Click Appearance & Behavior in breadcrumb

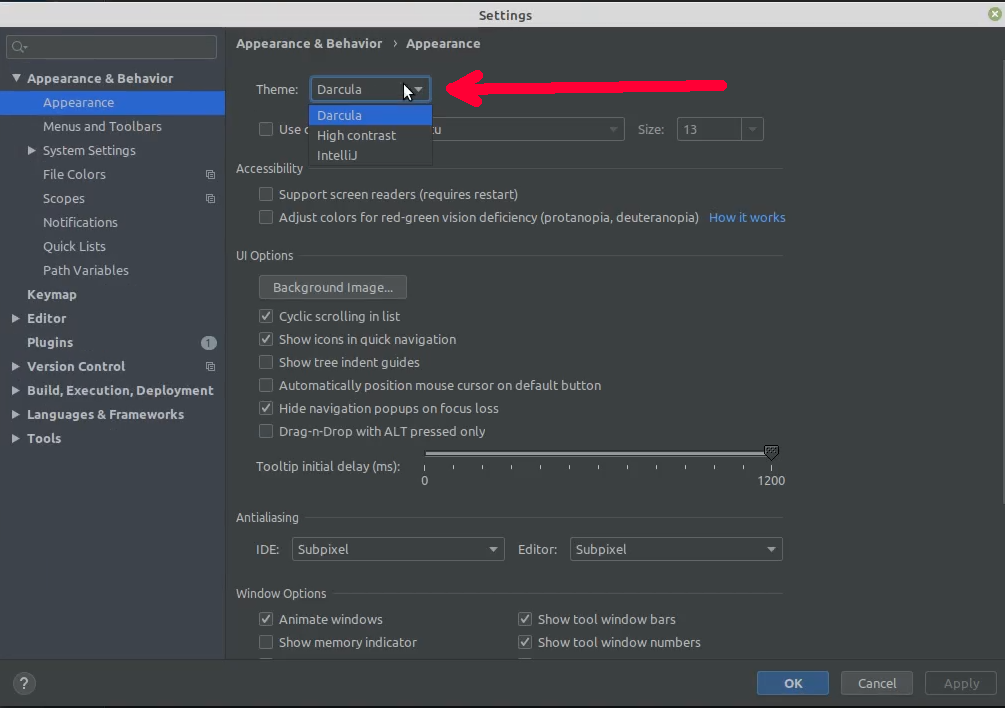coord(309,44)
